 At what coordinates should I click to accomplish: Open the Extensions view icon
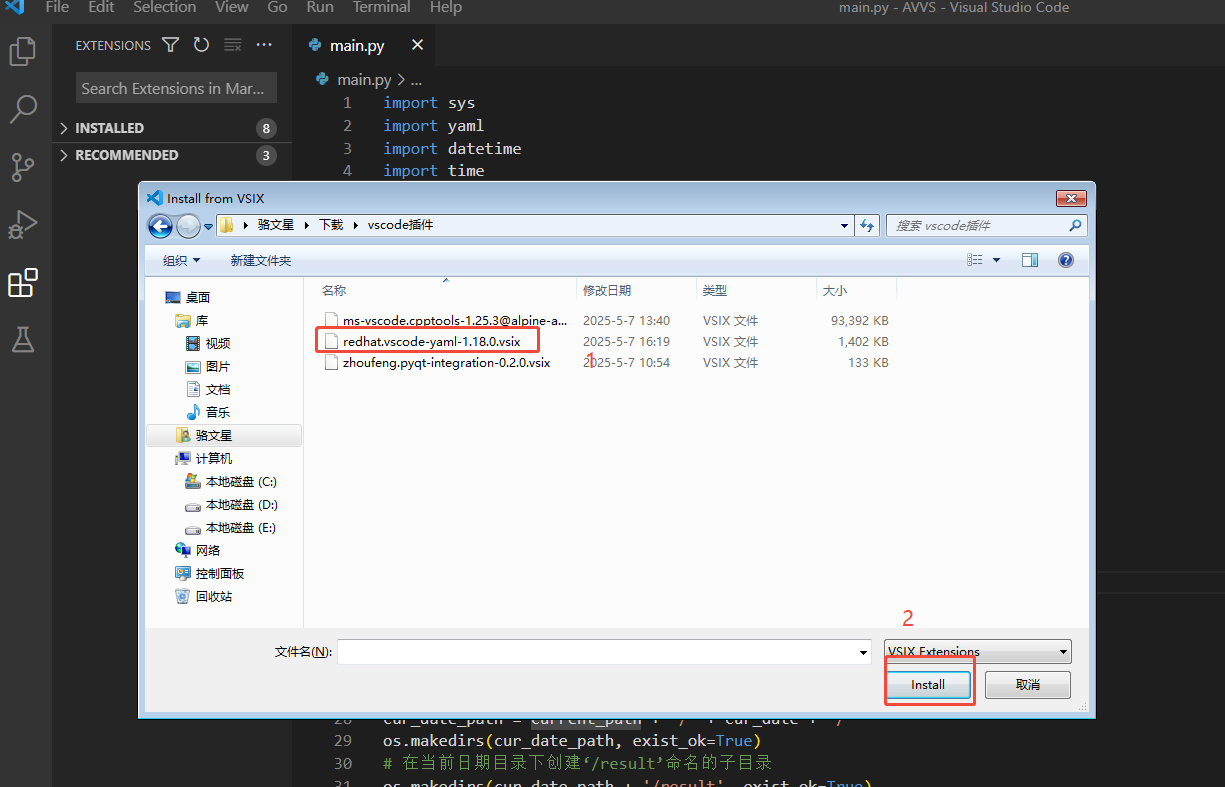pos(22,283)
